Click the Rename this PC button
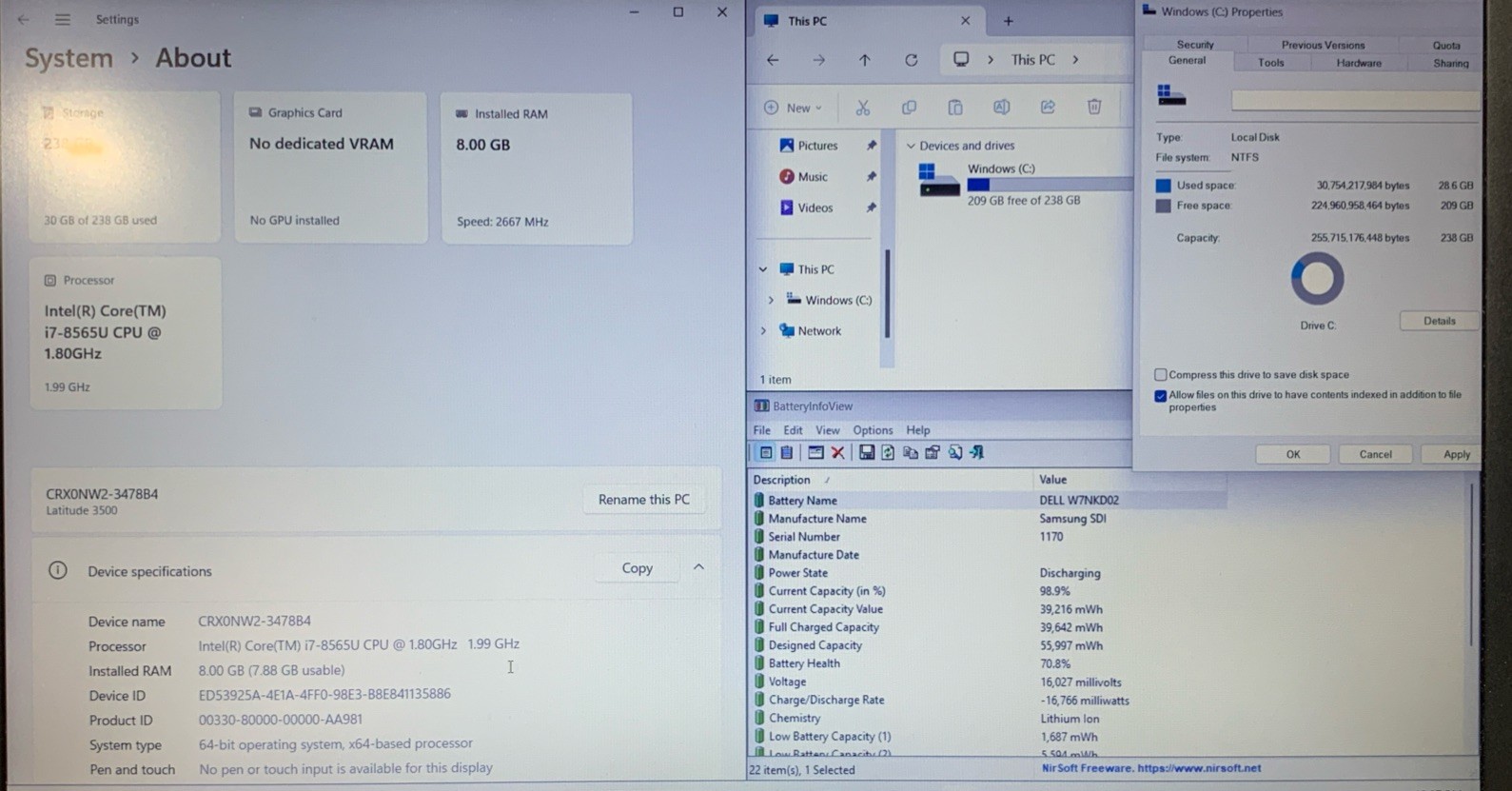The height and width of the screenshot is (791, 1512). click(x=644, y=500)
